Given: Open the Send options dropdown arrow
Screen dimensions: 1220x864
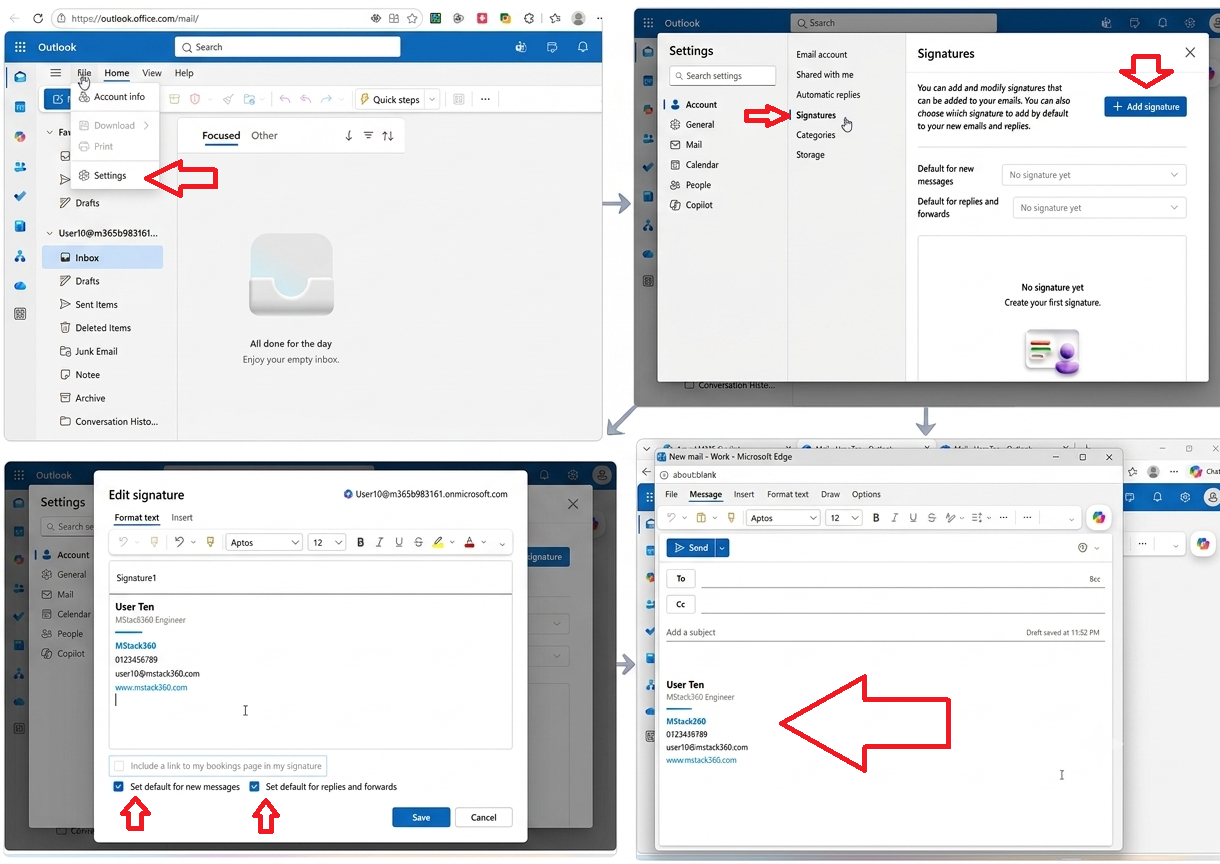Looking at the screenshot, I should (x=722, y=548).
